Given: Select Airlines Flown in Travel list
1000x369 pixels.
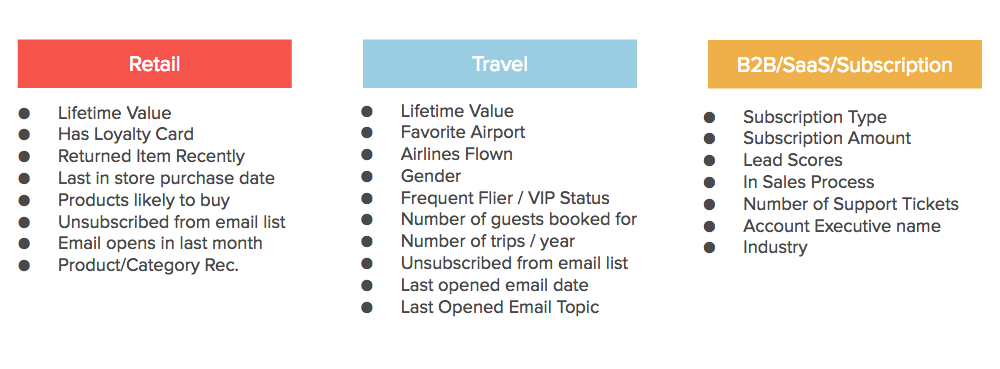Looking at the screenshot, I should click(x=457, y=154).
